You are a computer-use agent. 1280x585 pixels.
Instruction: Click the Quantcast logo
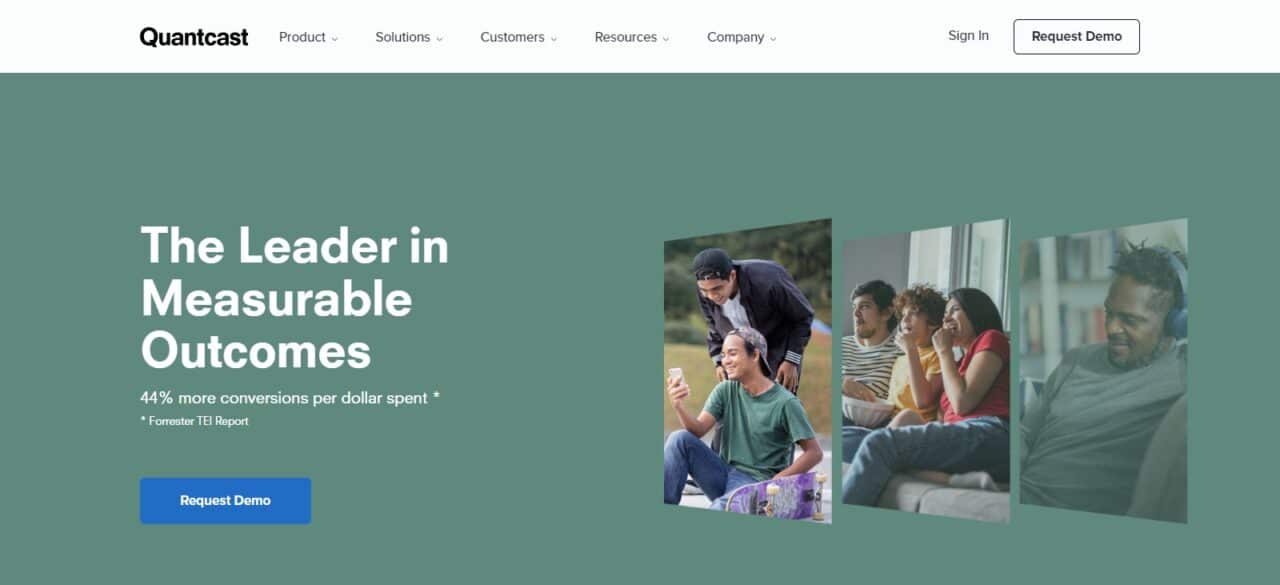(194, 37)
